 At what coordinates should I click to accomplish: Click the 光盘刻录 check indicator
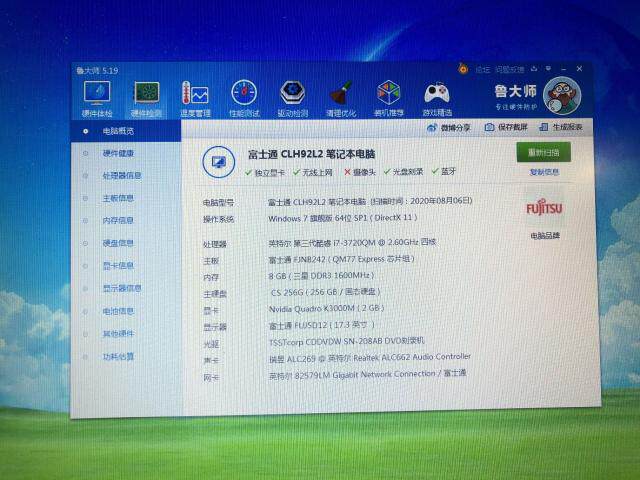click(x=403, y=171)
